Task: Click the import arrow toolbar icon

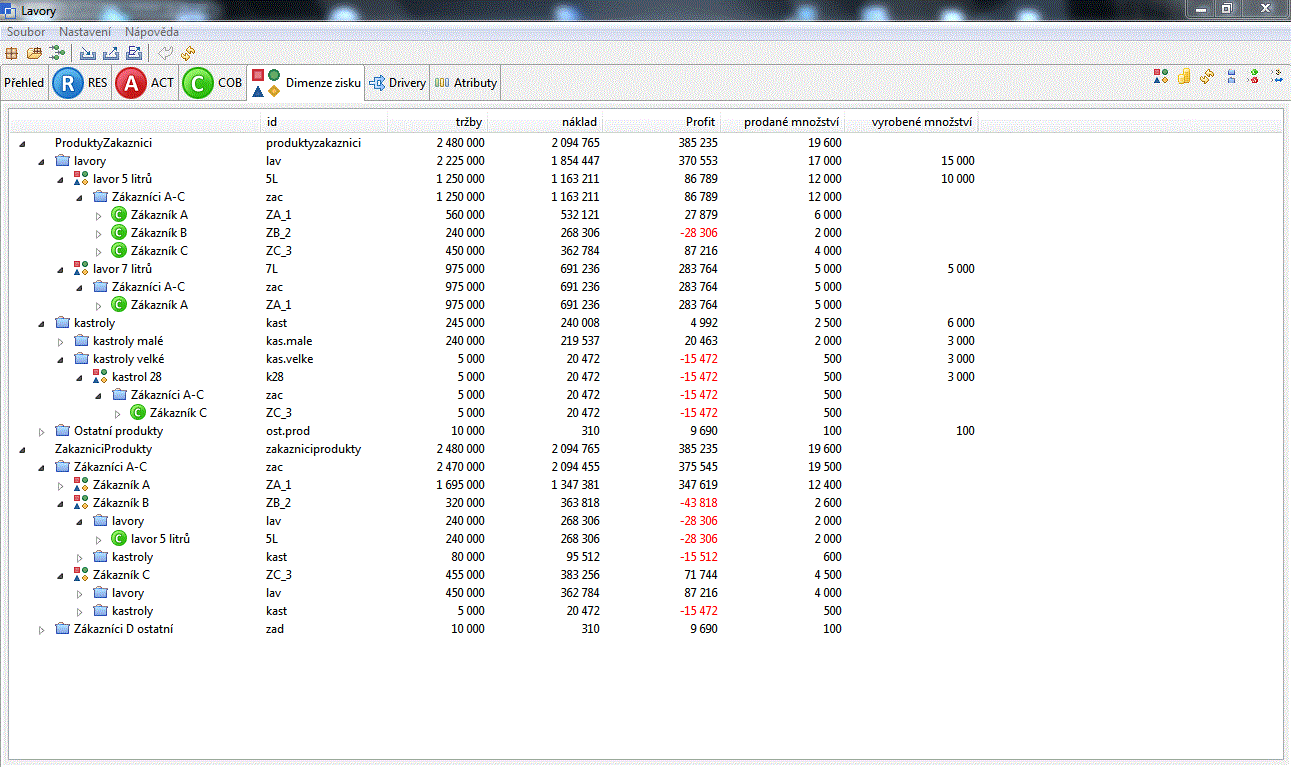Action: tap(88, 52)
